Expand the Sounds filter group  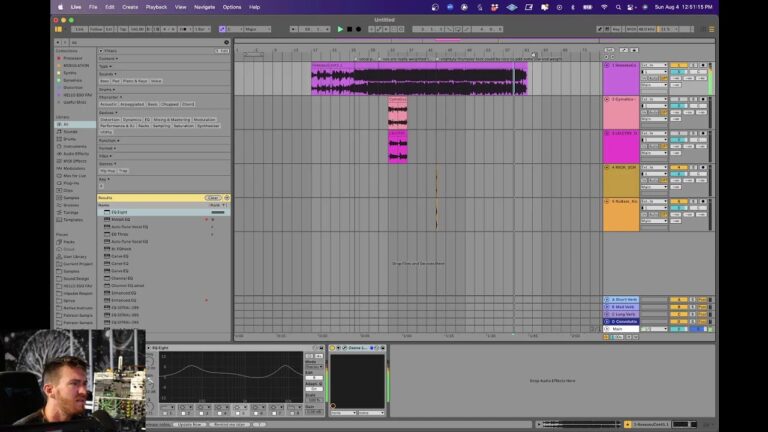coord(106,73)
